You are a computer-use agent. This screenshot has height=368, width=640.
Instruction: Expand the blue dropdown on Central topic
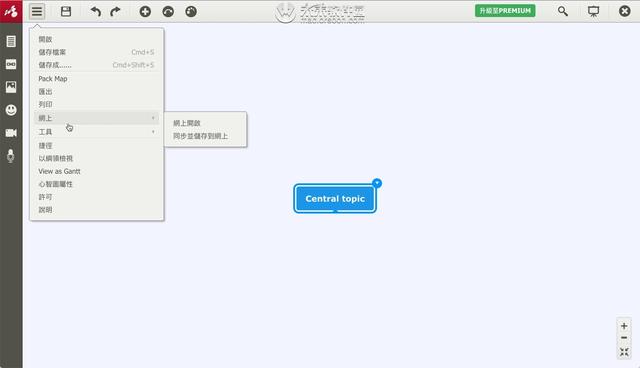pos(377,183)
